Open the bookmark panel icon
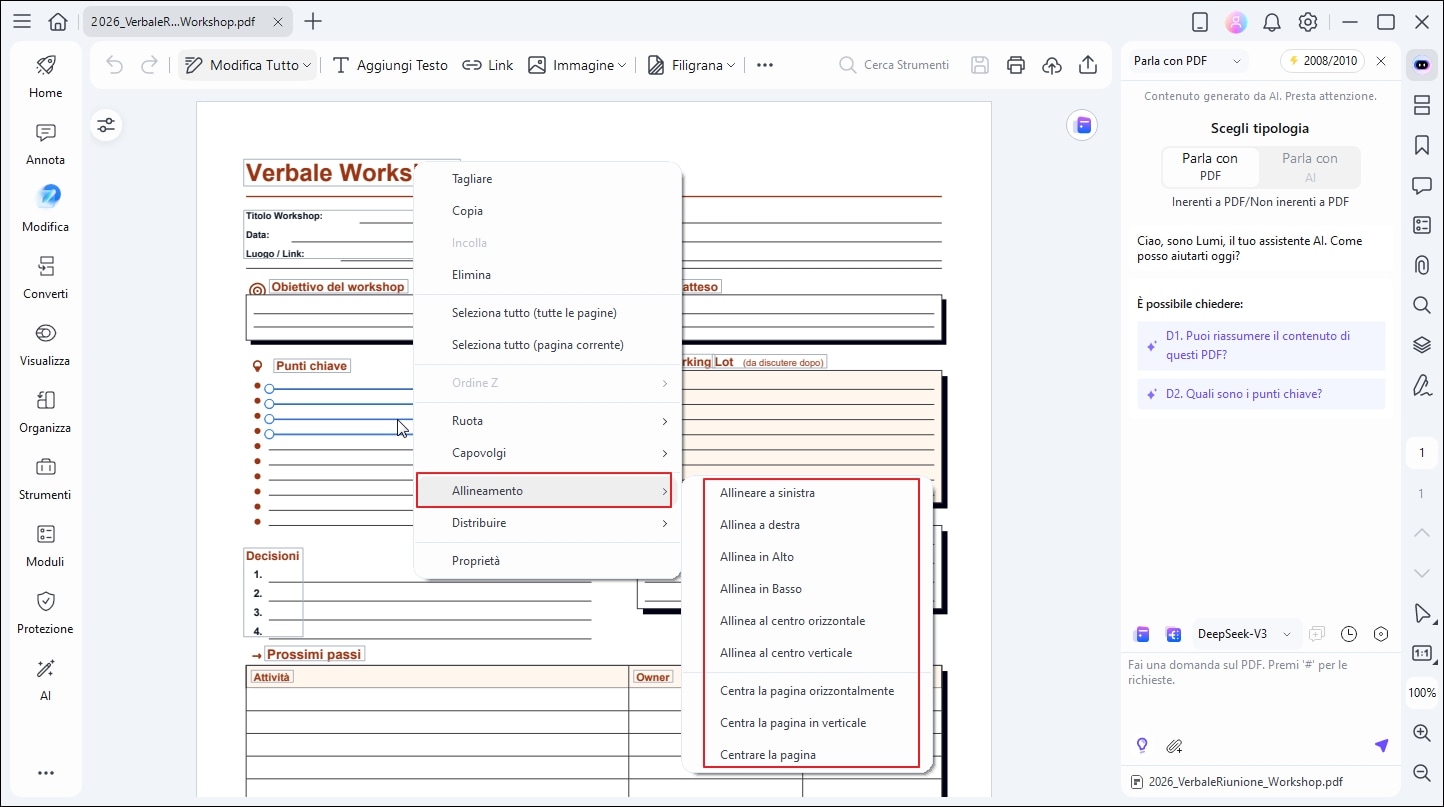Screen dimensions: 1444x807 pos(1421,145)
